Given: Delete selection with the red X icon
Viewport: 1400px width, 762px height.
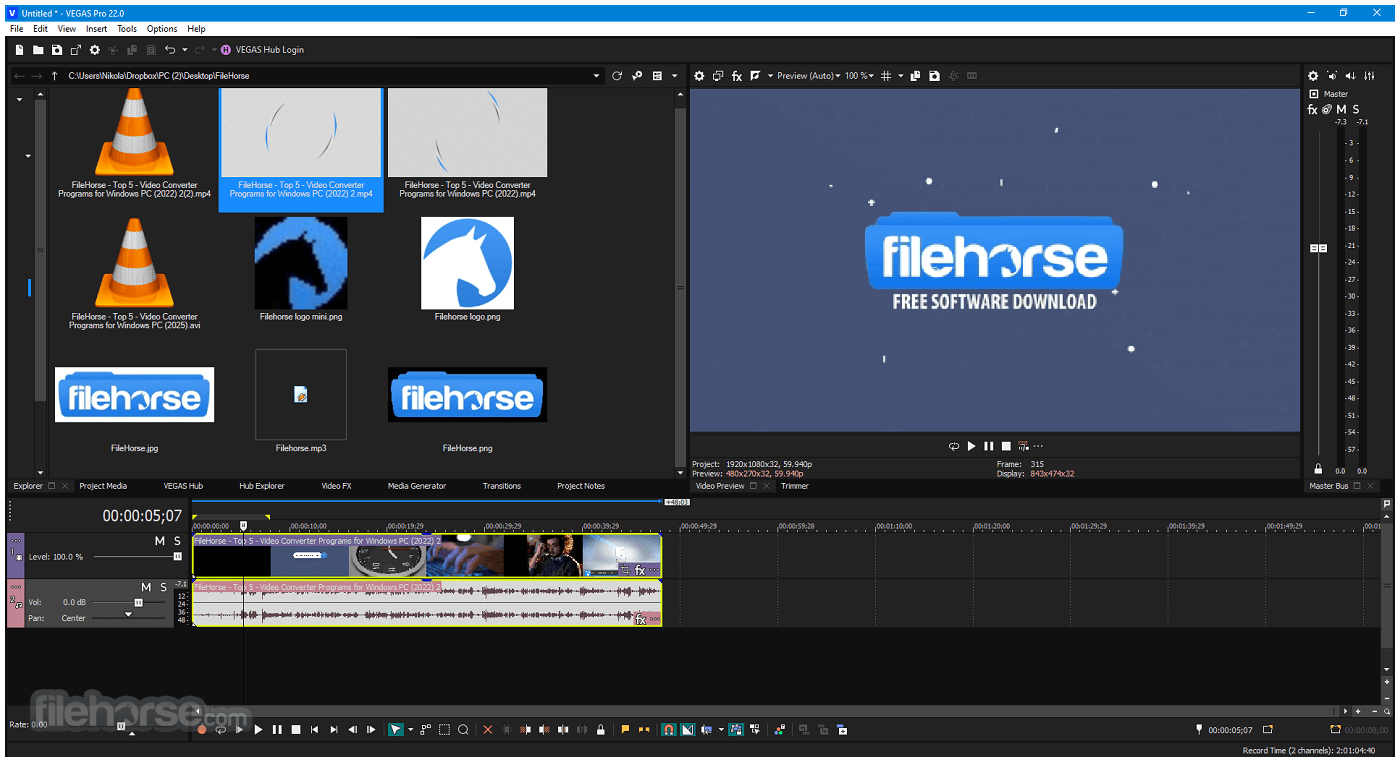Looking at the screenshot, I should [x=488, y=730].
